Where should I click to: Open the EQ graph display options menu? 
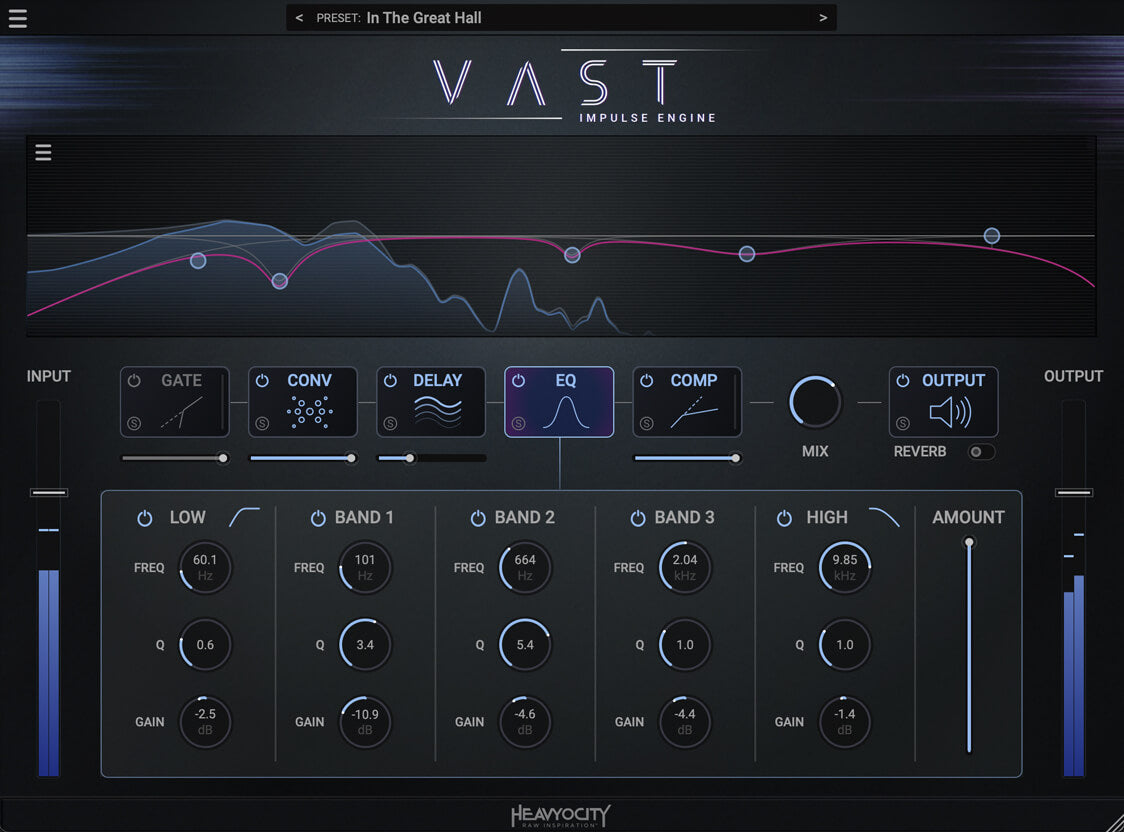tap(43, 153)
